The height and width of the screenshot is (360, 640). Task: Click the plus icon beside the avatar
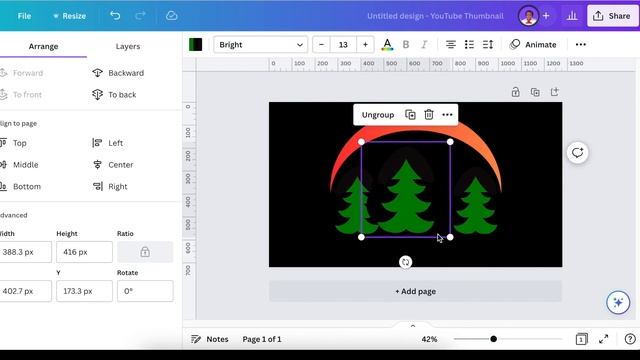point(546,16)
